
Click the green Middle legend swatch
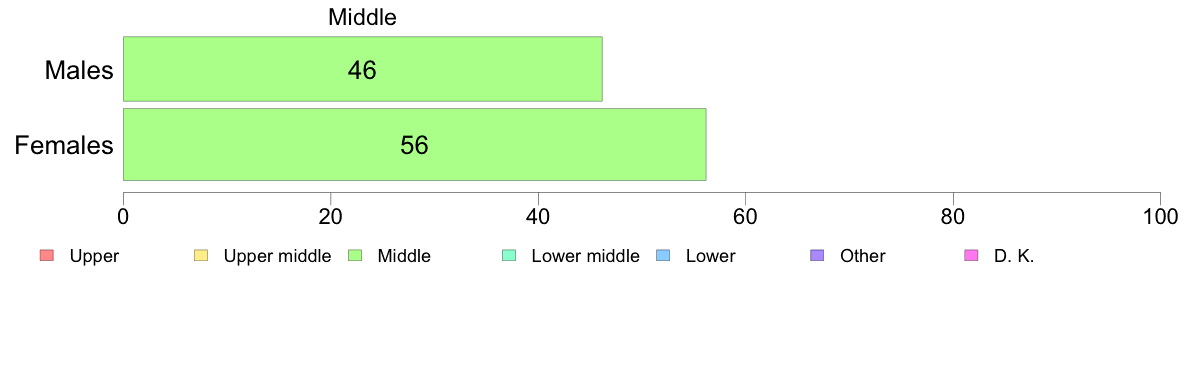pyautogui.click(x=354, y=256)
